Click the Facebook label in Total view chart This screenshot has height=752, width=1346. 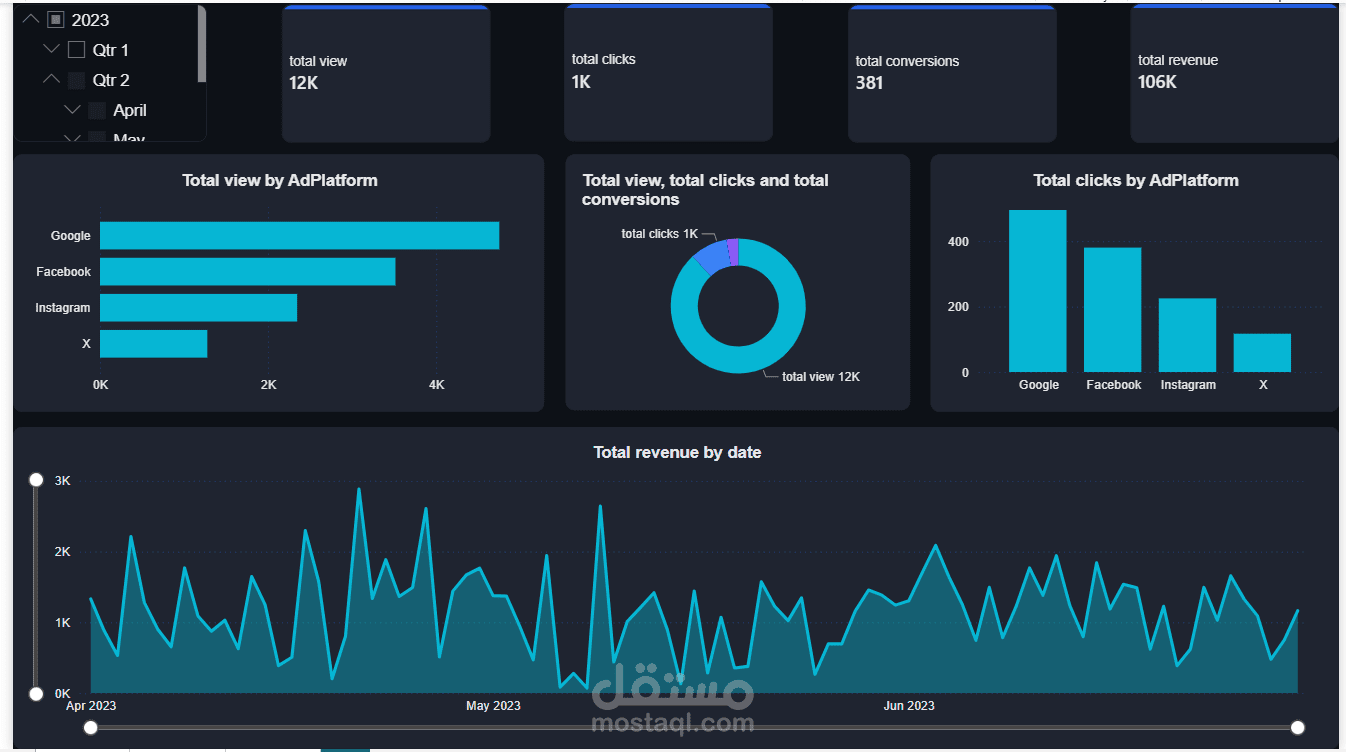64,272
